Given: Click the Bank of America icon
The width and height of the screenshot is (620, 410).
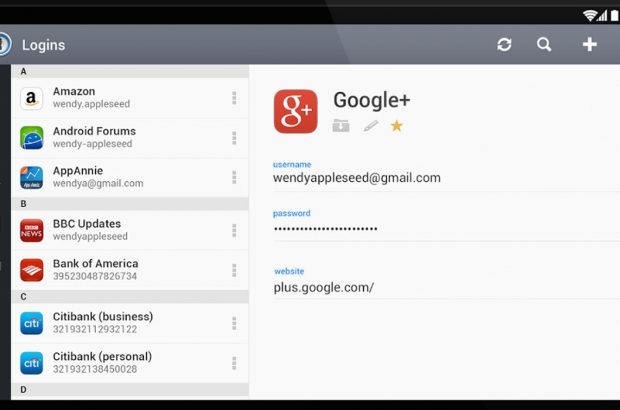Looking at the screenshot, I should tap(32, 270).
